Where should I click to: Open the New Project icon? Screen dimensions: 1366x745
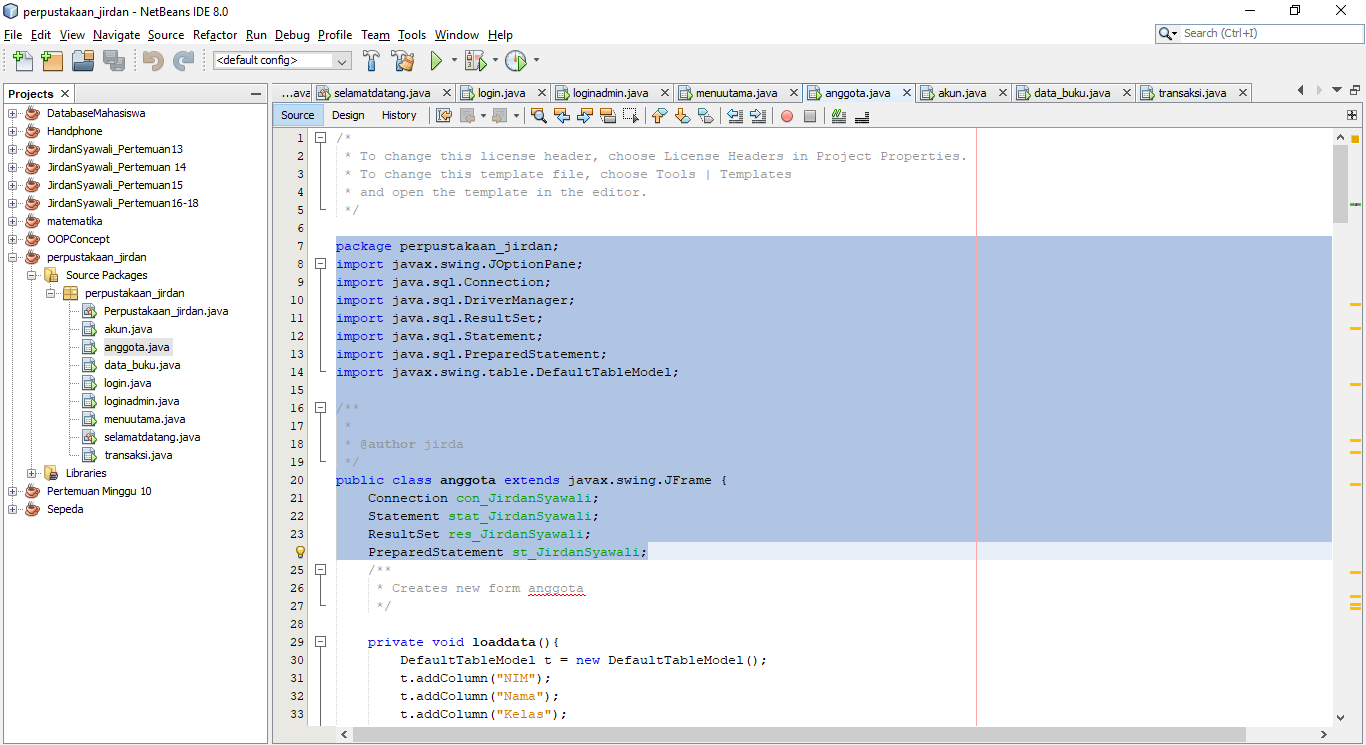click(51, 61)
